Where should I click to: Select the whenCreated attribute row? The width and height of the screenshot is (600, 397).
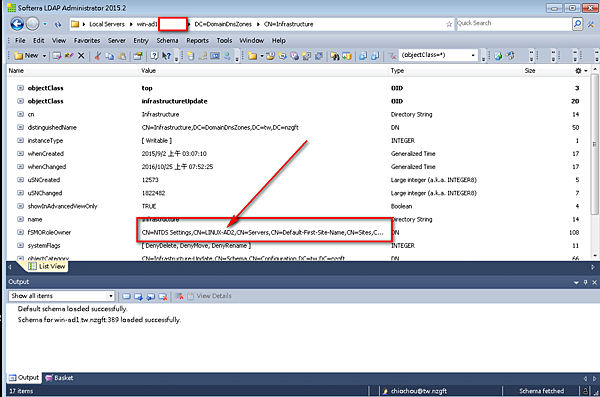point(298,154)
